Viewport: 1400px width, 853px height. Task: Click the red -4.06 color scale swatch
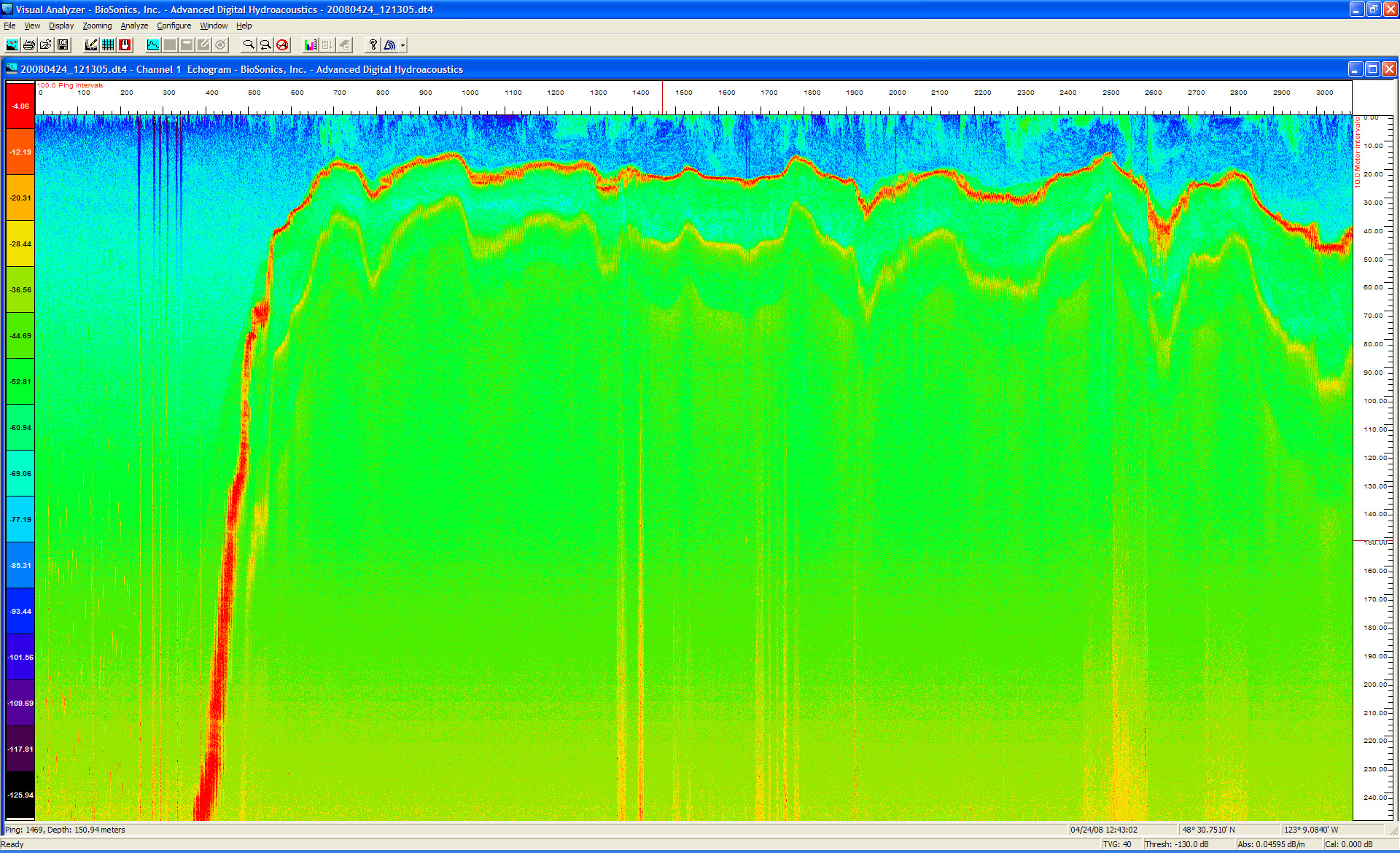(20, 106)
